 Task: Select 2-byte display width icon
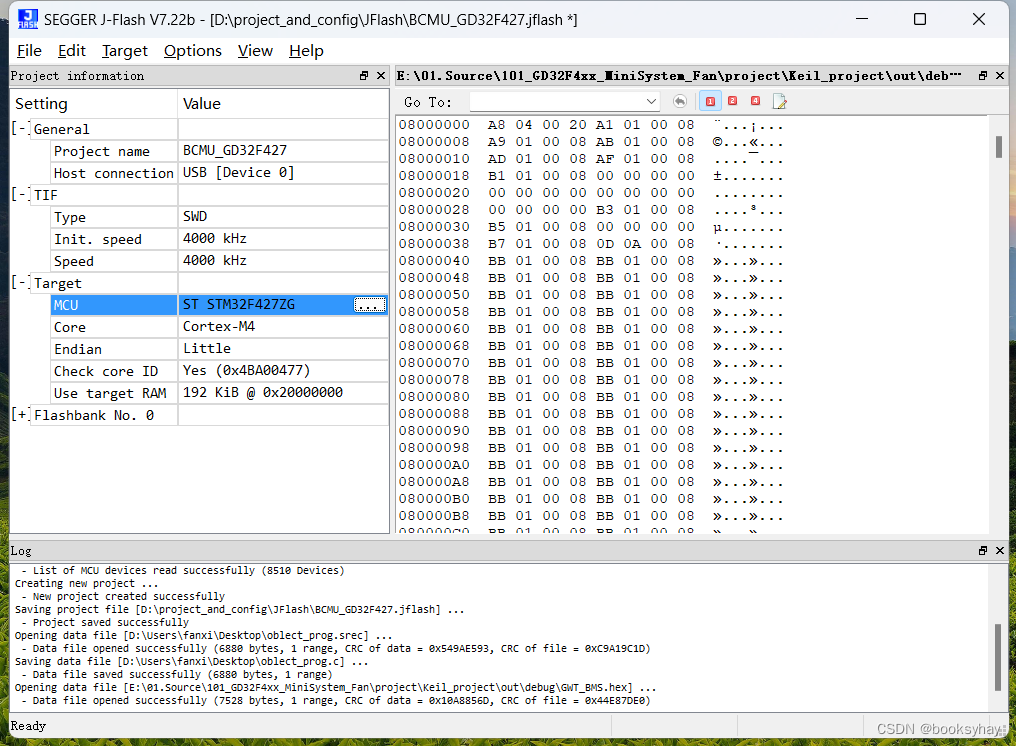coord(733,100)
